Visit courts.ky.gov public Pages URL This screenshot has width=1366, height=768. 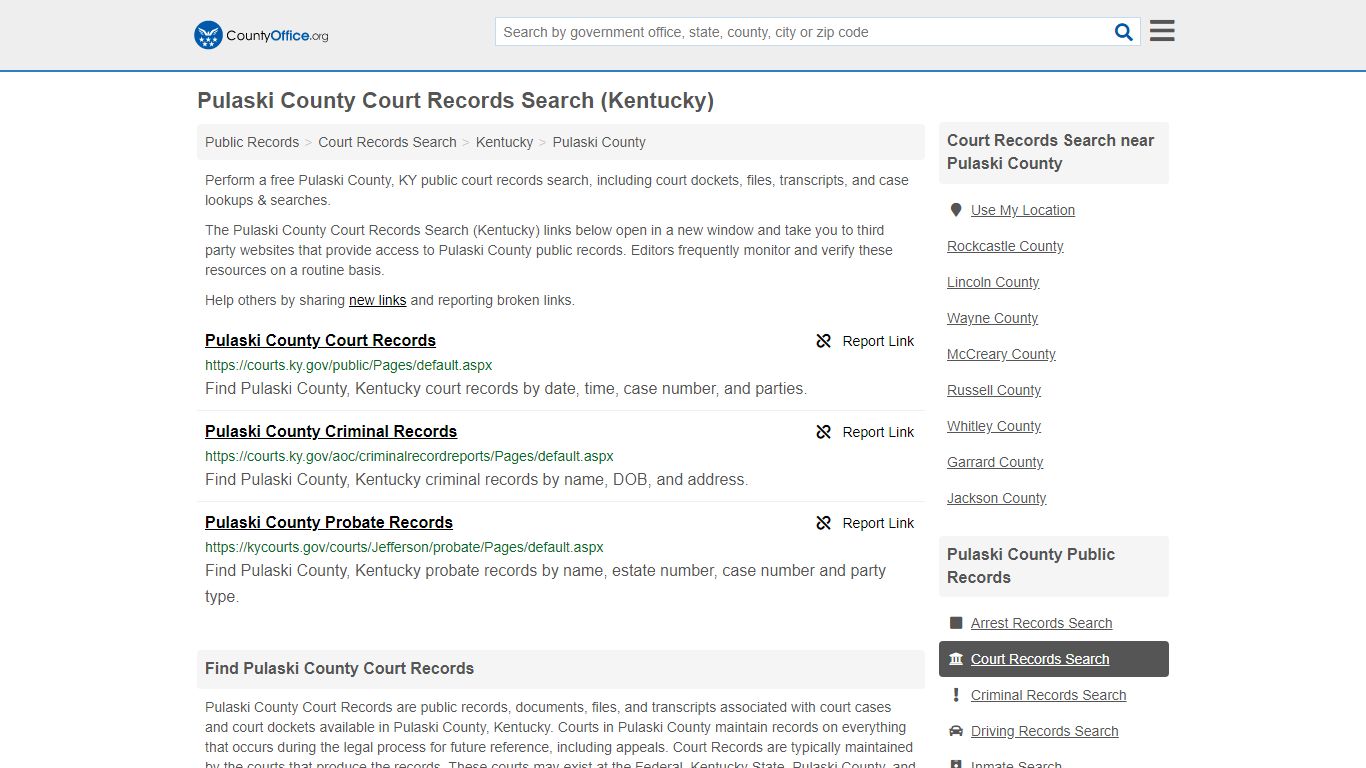click(348, 365)
